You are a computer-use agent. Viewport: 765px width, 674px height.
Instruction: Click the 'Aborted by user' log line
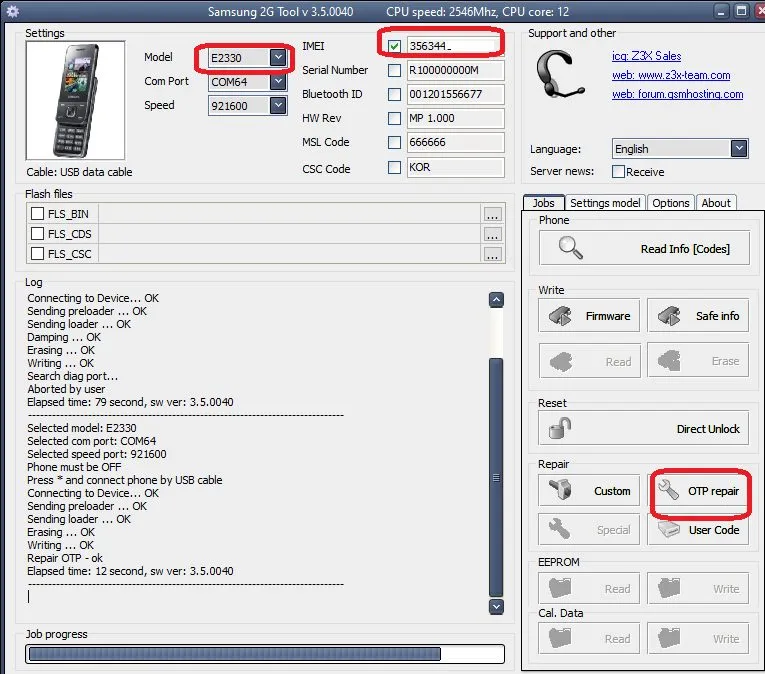click(x=66, y=389)
